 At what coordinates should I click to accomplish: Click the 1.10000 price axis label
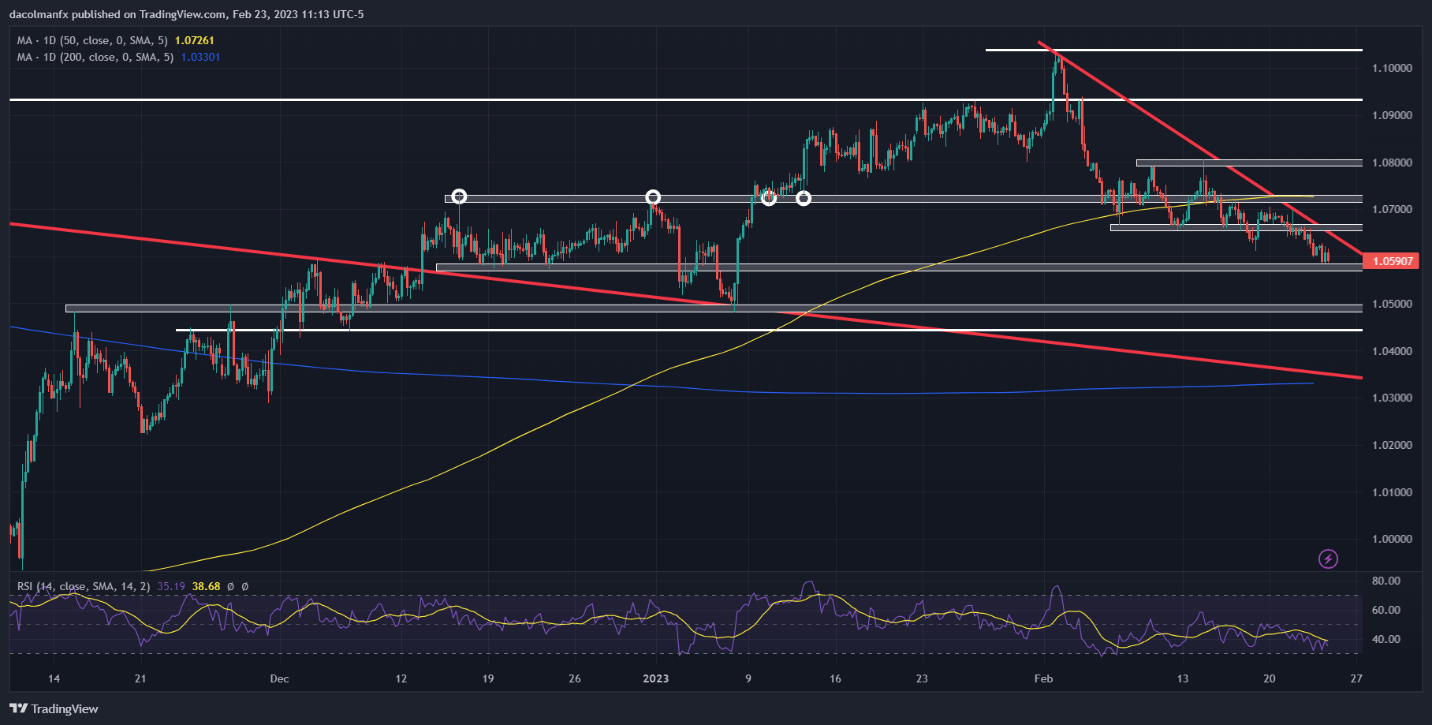tap(1393, 68)
